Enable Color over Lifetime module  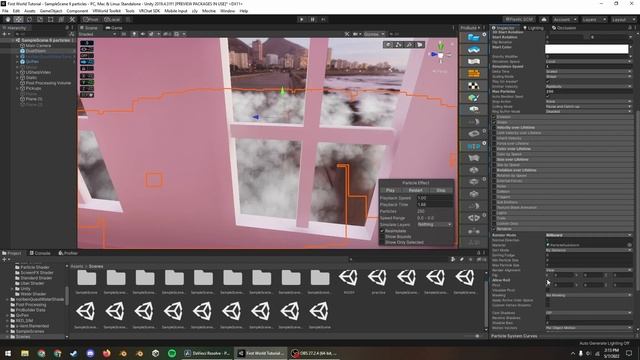(494, 149)
